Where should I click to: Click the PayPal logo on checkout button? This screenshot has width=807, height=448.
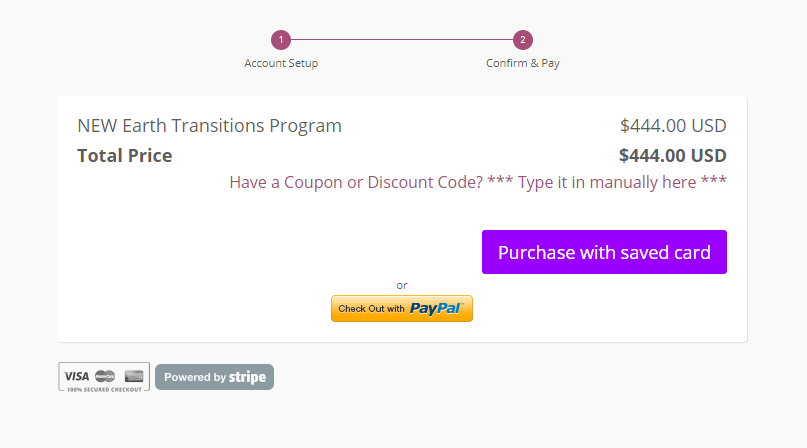[436, 308]
